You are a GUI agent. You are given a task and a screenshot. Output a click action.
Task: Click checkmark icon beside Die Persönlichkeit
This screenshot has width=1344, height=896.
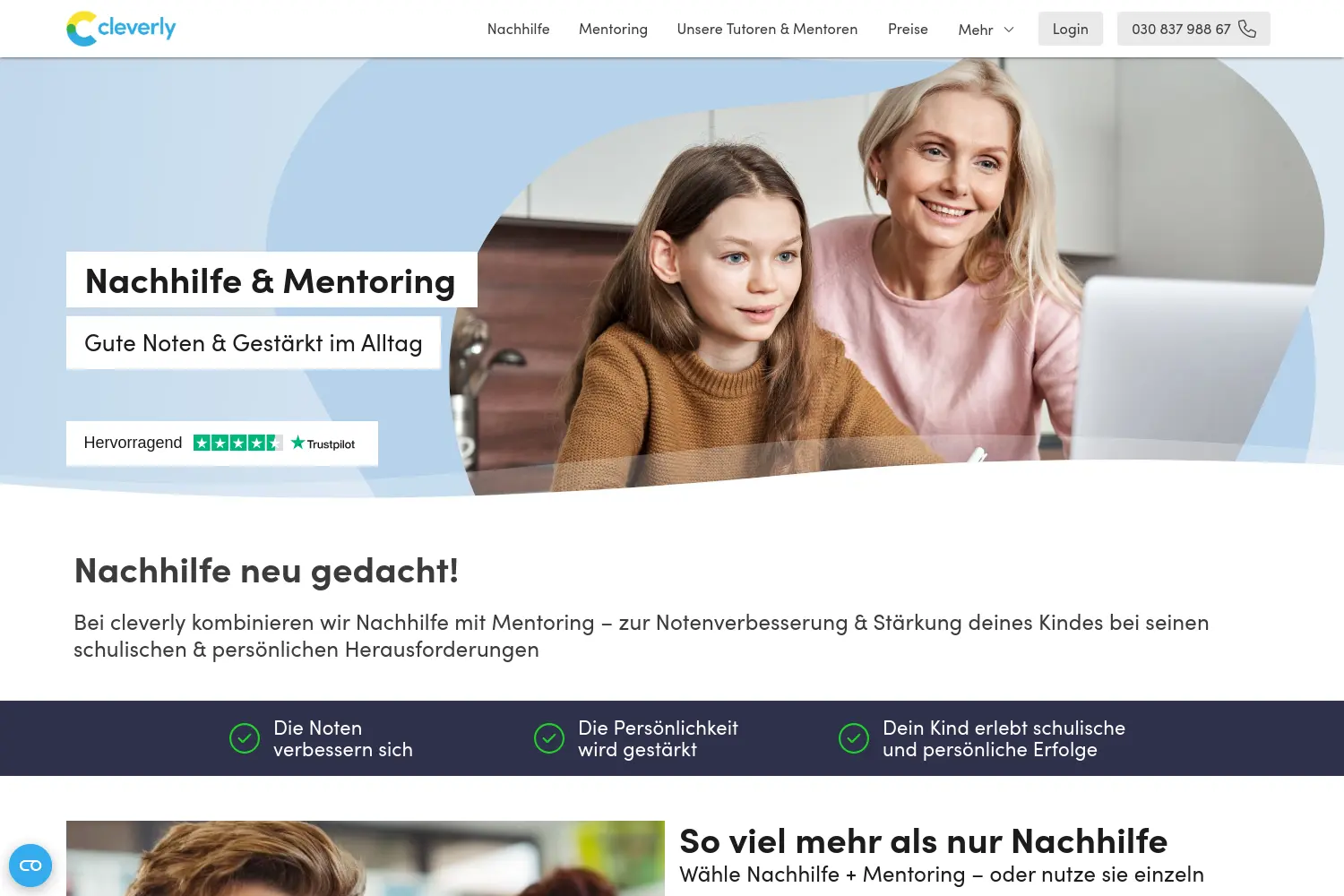click(x=549, y=738)
